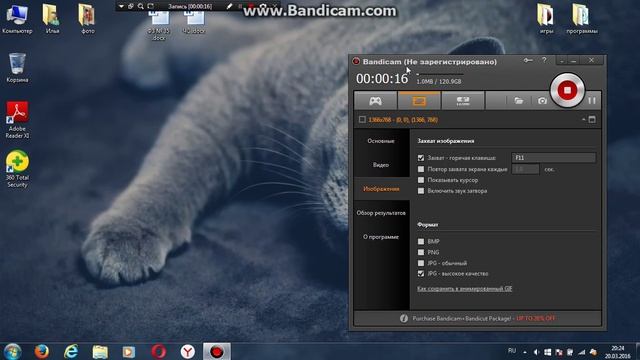Open the Основные settings tab

point(381,141)
